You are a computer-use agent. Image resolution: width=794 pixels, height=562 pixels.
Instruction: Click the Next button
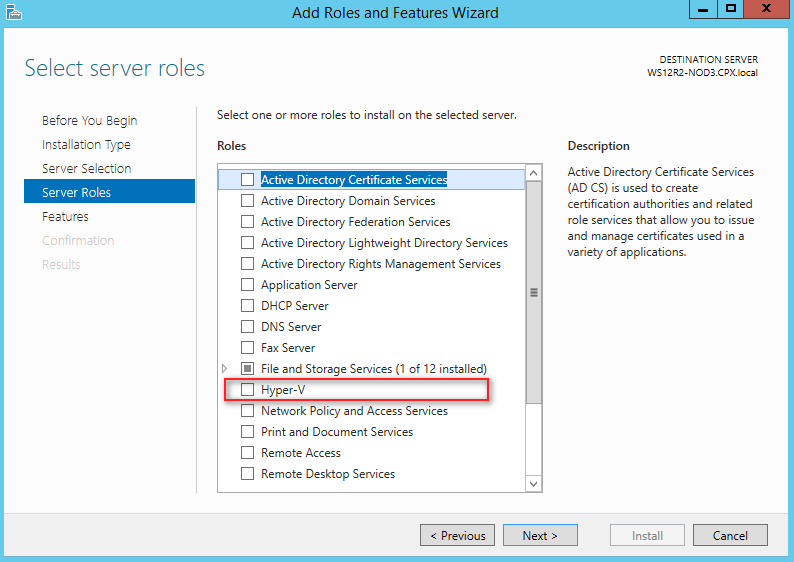[x=540, y=535]
